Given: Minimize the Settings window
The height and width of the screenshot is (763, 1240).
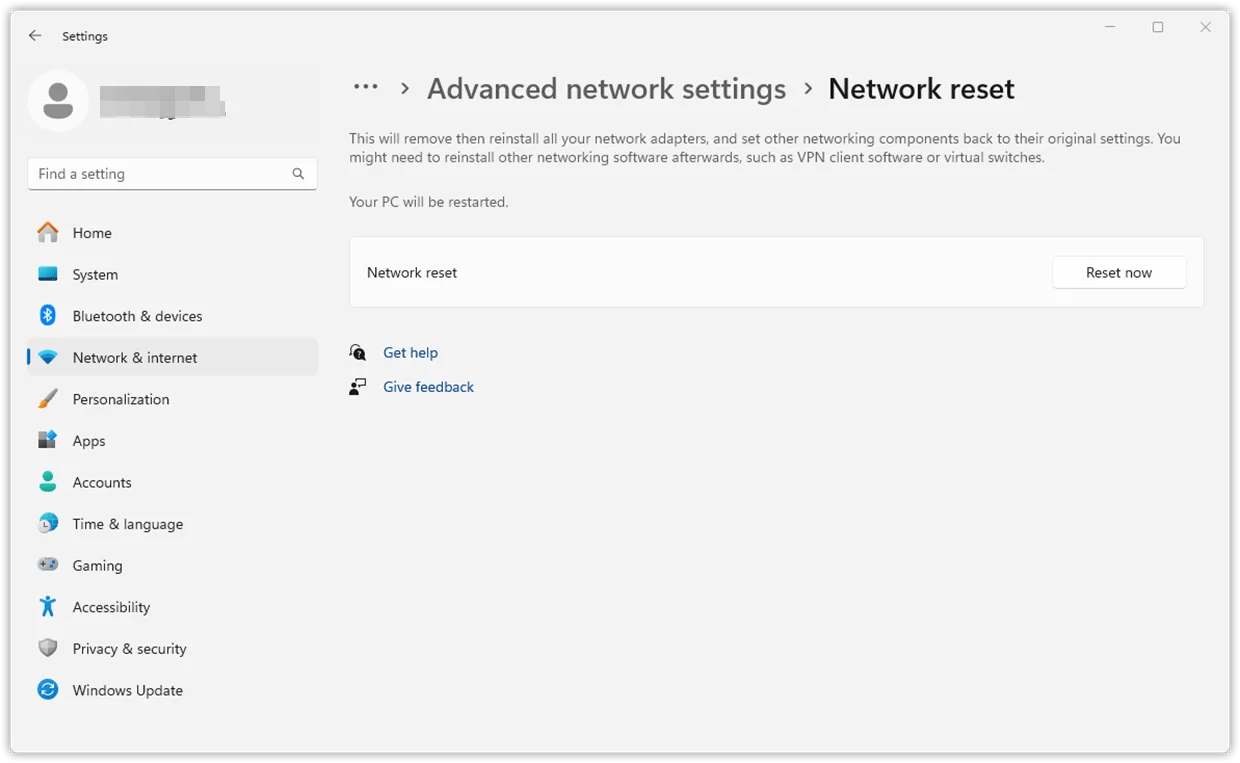Looking at the screenshot, I should click(1111, 28).
